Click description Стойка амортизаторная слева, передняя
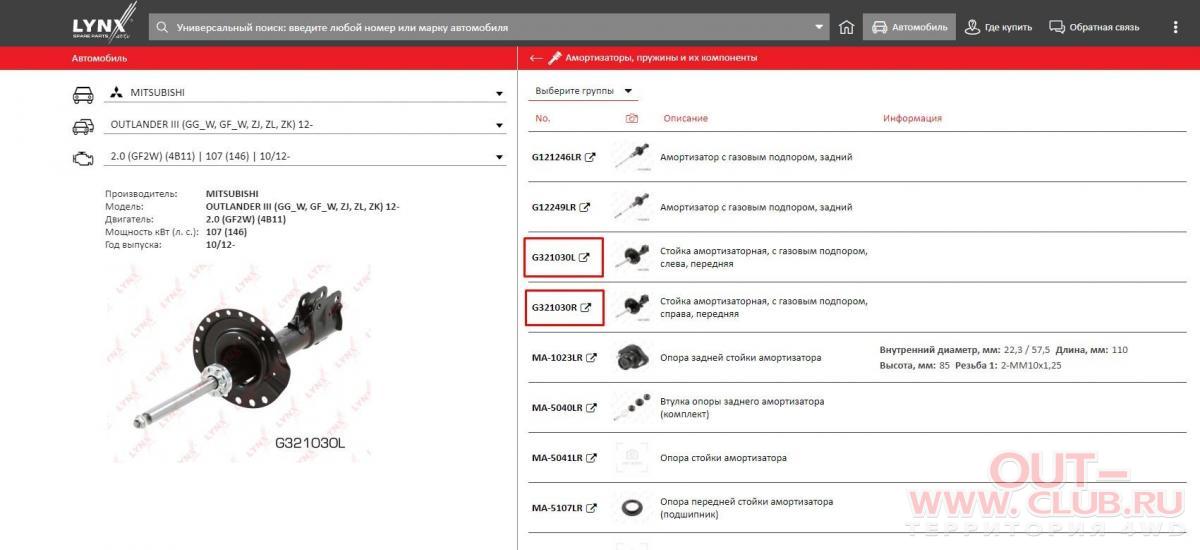 pyautogui.click(x=764, y=257)
